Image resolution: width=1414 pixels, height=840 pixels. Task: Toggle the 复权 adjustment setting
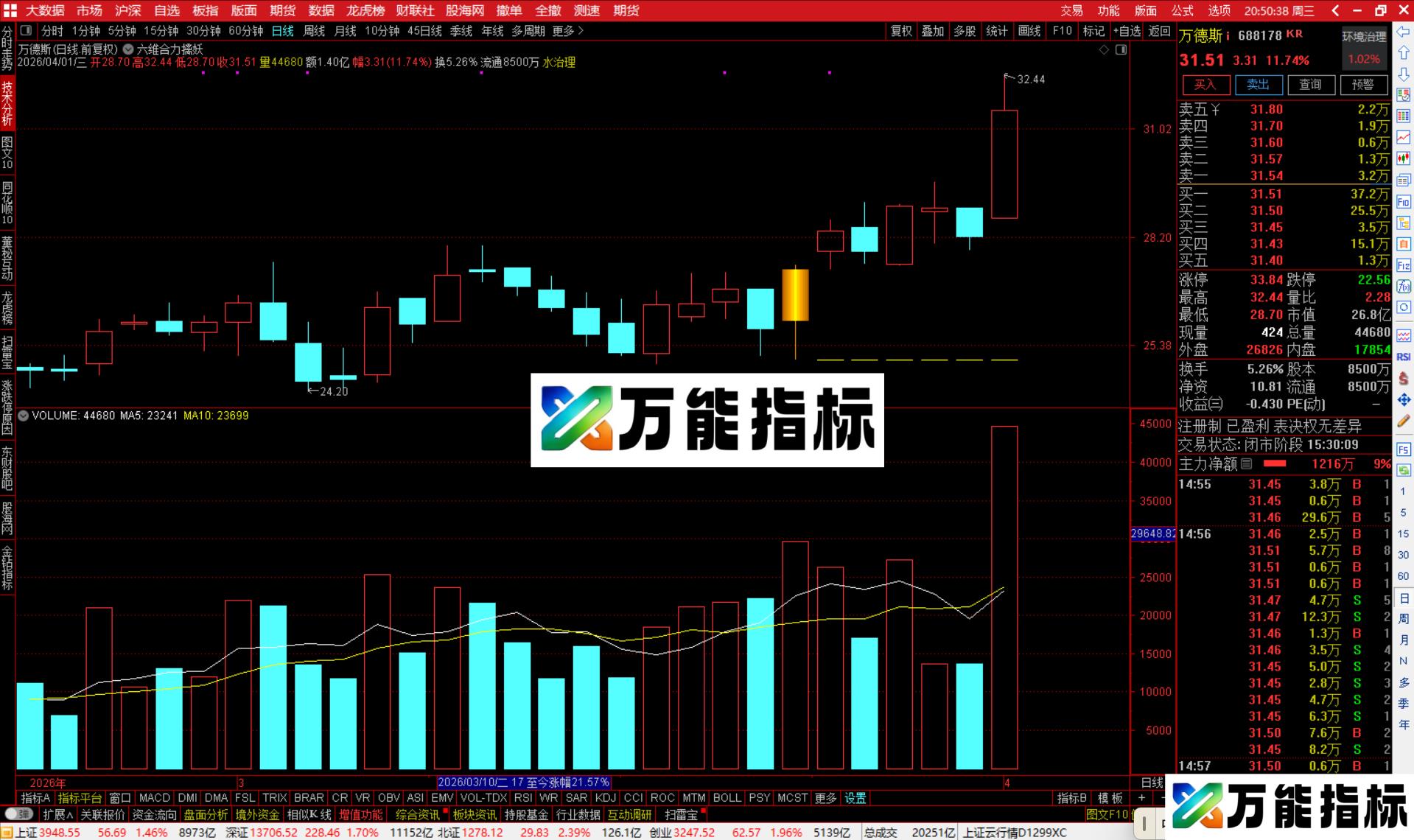(x=900, y=31)
